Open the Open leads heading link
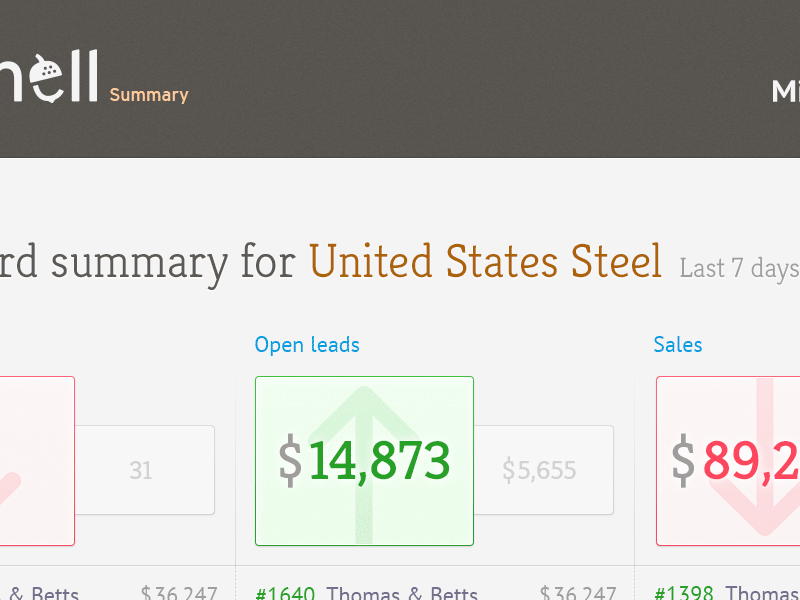 click(x=307, y=345)
